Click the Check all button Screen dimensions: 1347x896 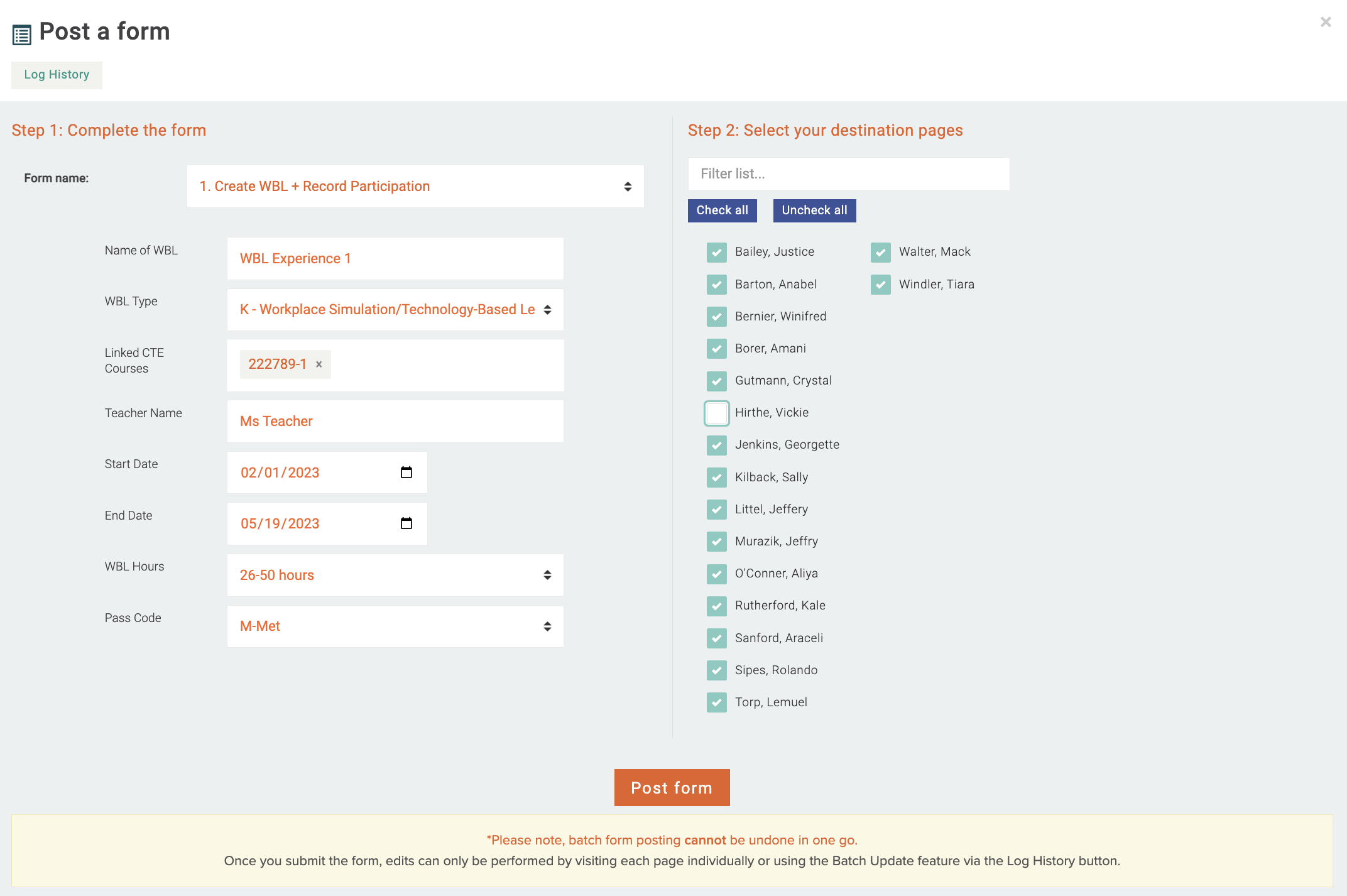click(723, 210)
